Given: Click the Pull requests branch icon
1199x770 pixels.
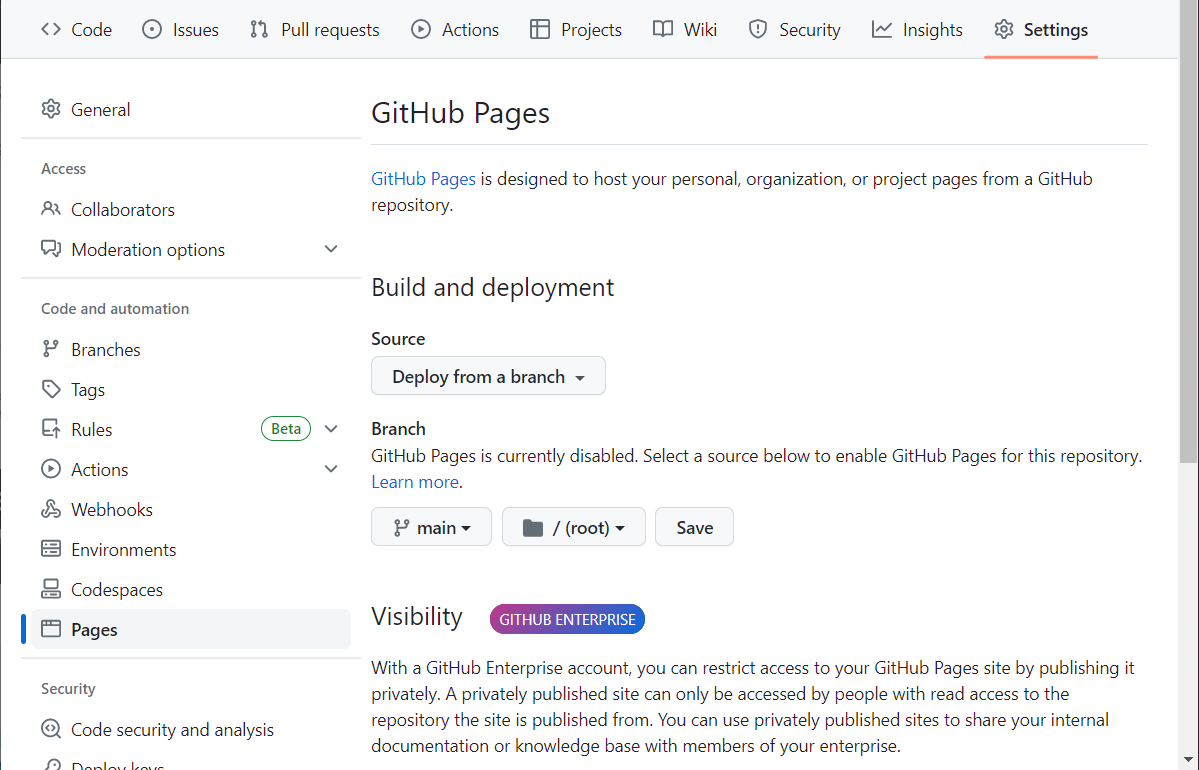Looking at the screenshot, I should pyautogui.click(x=259, y=29).
